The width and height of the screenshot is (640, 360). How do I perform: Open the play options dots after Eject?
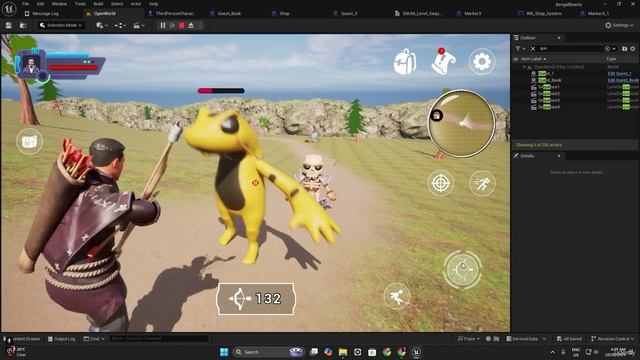click(200, 25)
